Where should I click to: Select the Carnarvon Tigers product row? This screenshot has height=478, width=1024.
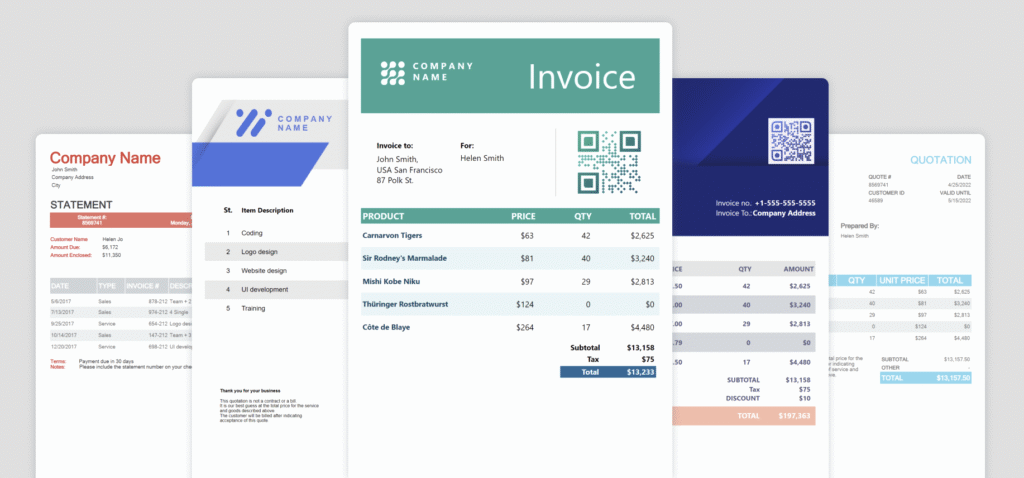tap(509, 236)
